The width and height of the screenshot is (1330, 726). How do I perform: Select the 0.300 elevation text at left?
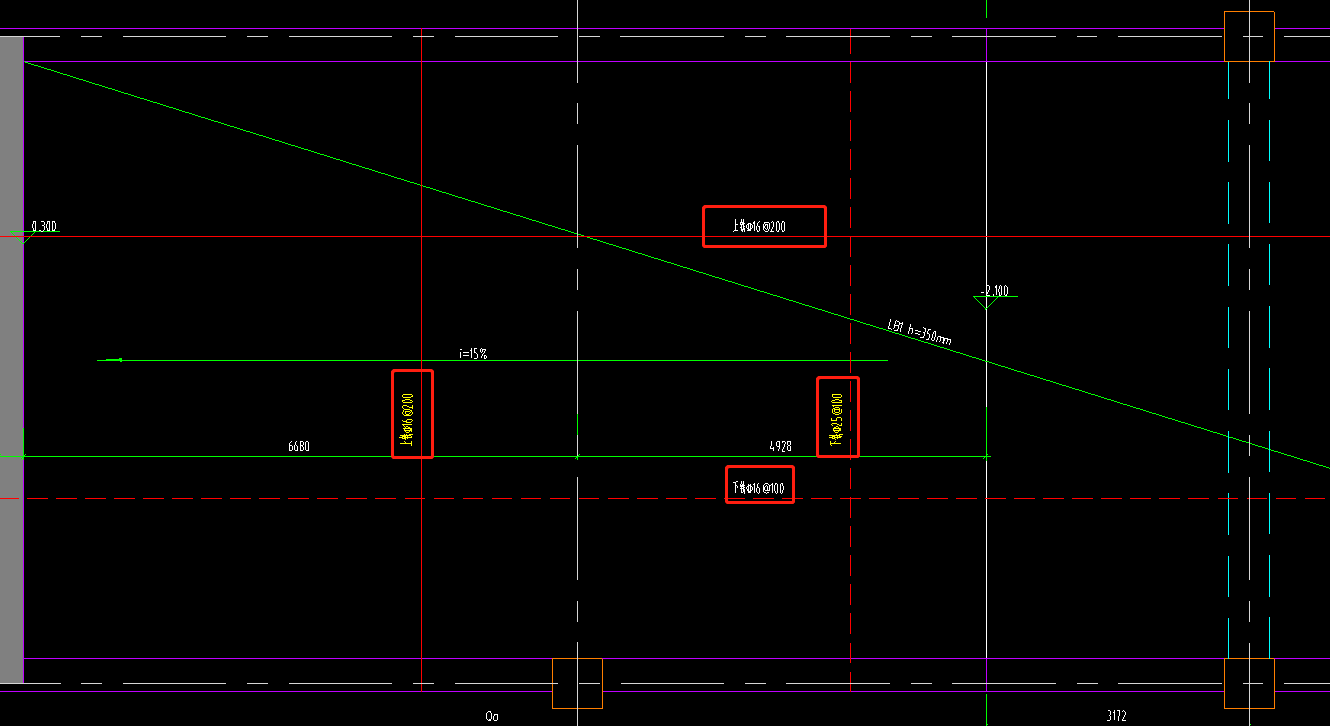coord(43,227)
